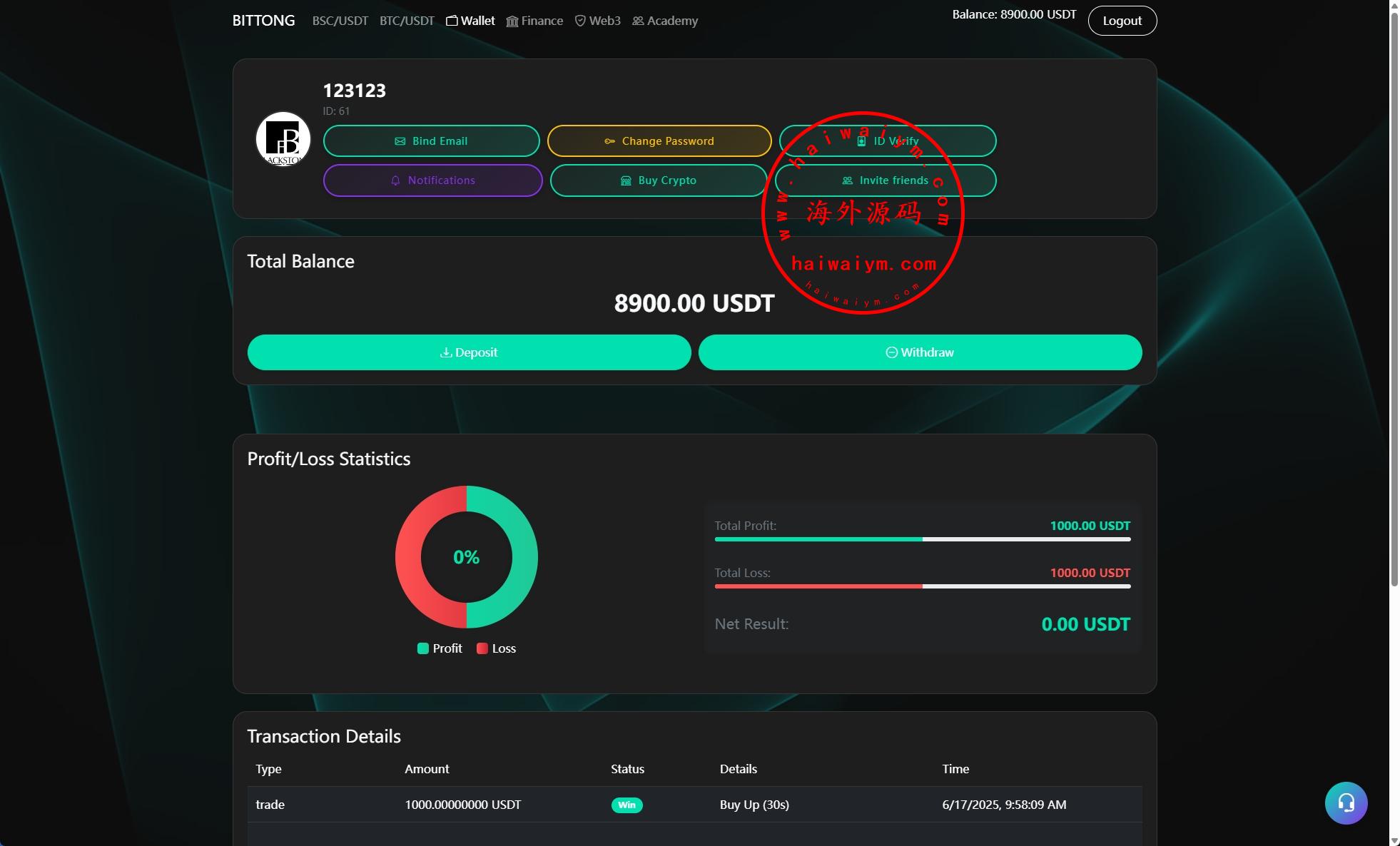Open Notifications bell button
The width and height of the screenshot is (1400, 846).
pos(432,180)
